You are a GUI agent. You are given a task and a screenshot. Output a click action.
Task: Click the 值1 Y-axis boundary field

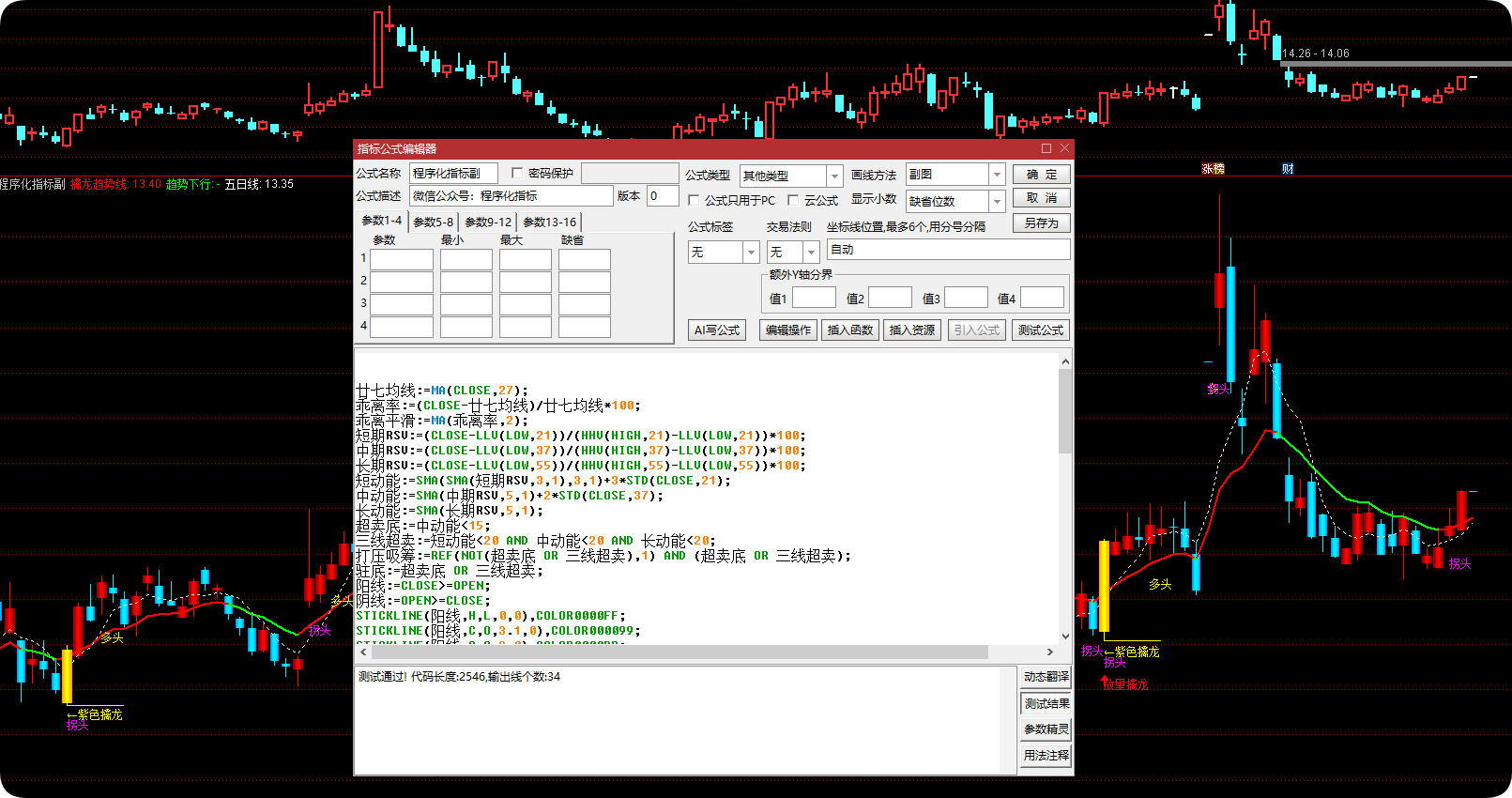(x=814, y=298)
